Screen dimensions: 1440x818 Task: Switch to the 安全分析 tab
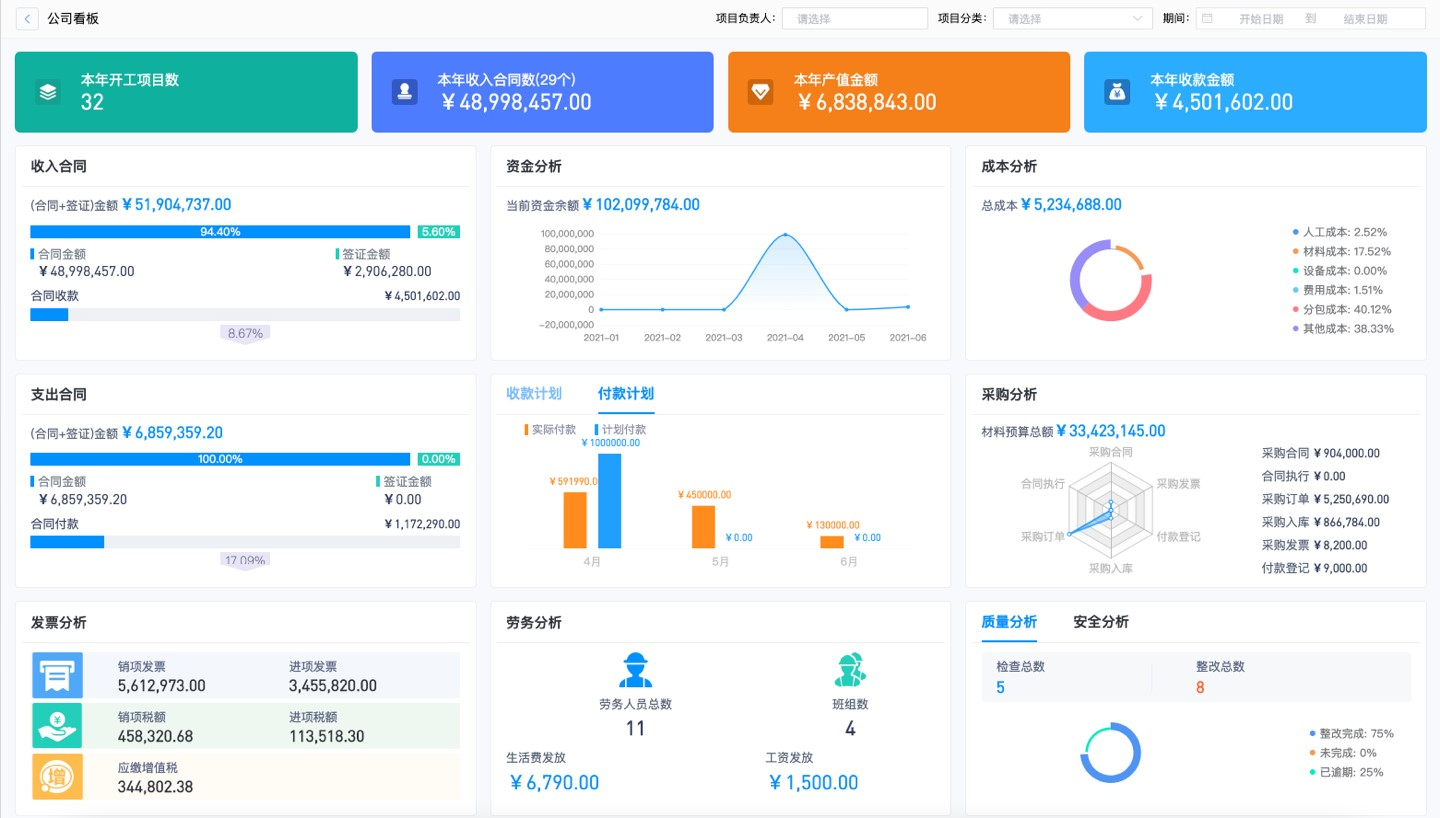tap(1100, 622)
